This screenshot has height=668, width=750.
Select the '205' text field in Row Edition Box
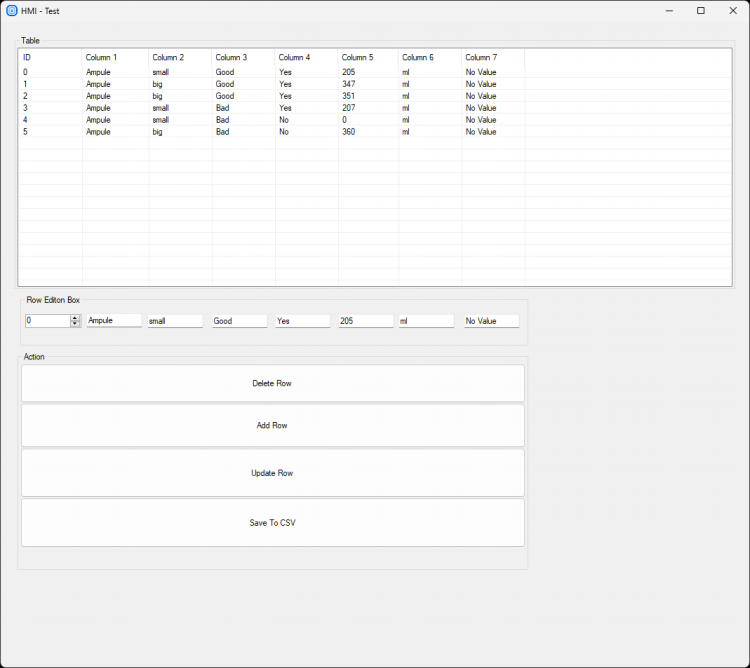point(365,321)
